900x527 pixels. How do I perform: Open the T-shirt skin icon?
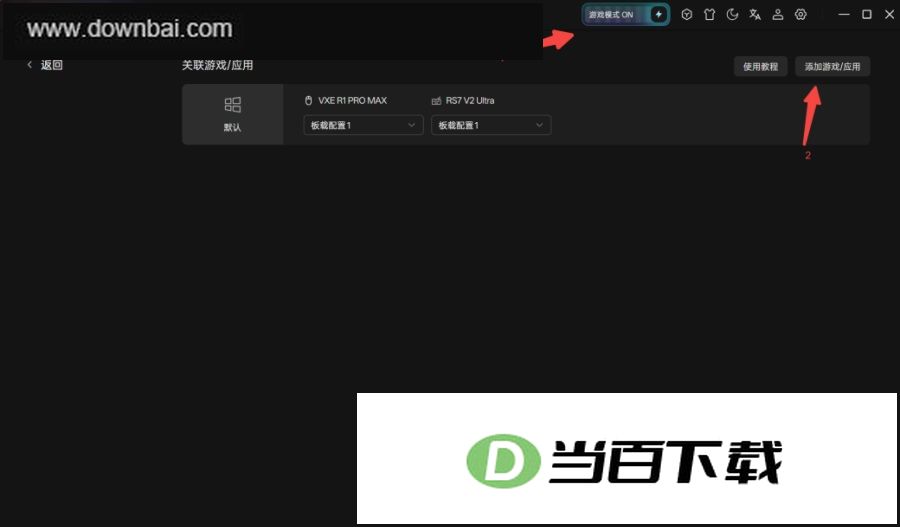tap(709, 15)
